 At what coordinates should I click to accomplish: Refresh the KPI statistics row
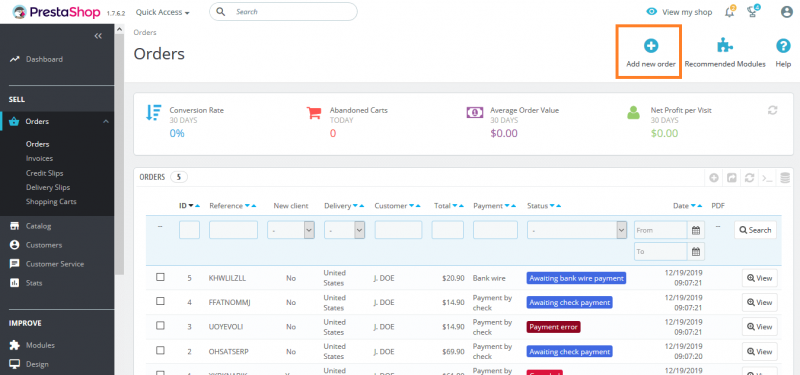click(772, 110)
